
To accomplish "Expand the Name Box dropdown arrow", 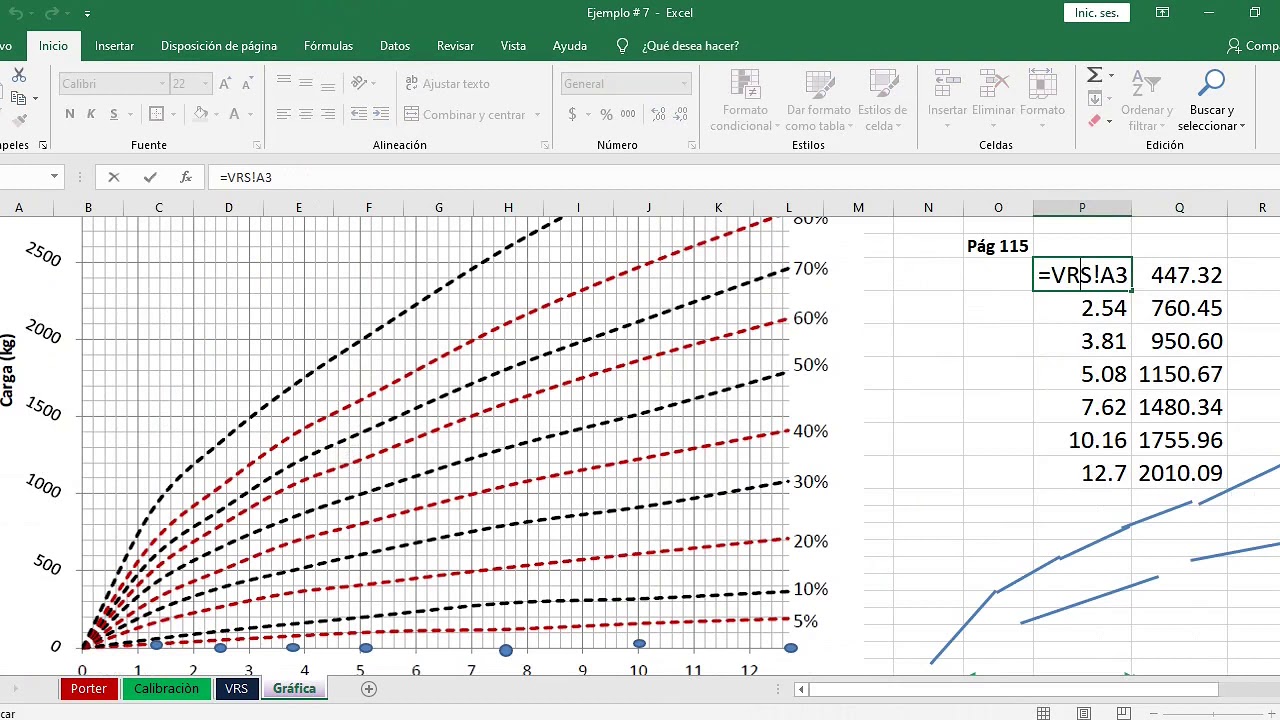I will coord(54,177).
